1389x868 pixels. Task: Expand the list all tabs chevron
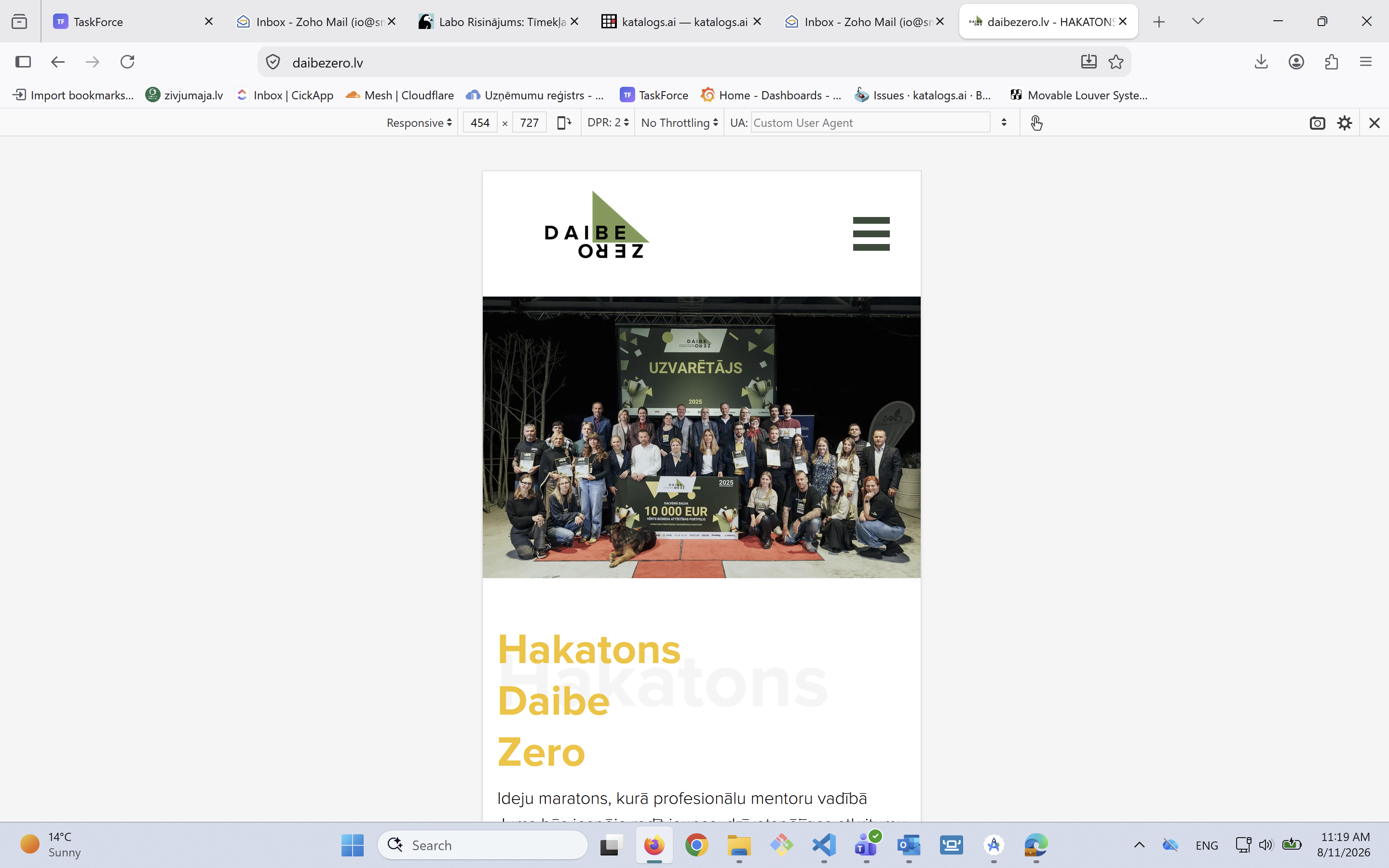1198,21
